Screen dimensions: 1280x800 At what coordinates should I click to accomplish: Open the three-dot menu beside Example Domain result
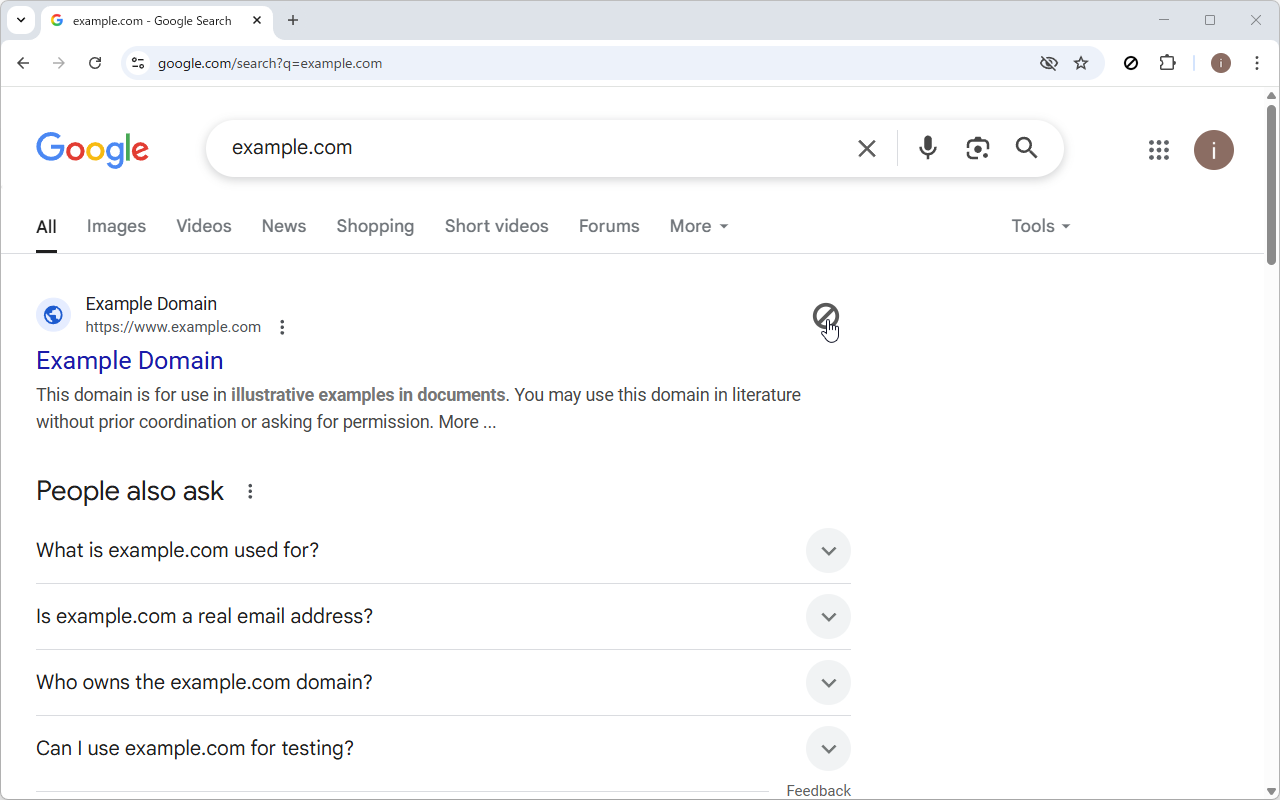(x=282, y=326)
